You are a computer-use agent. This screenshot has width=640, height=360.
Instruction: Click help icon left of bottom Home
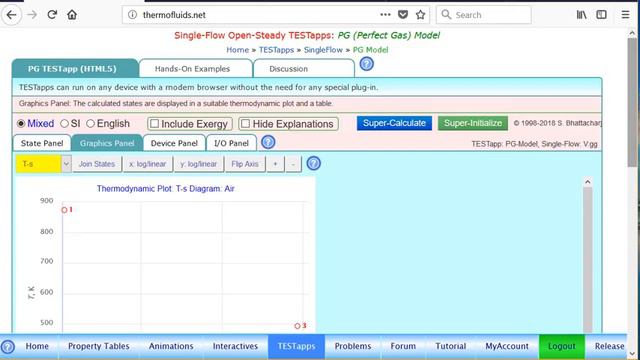click(8, 347)
